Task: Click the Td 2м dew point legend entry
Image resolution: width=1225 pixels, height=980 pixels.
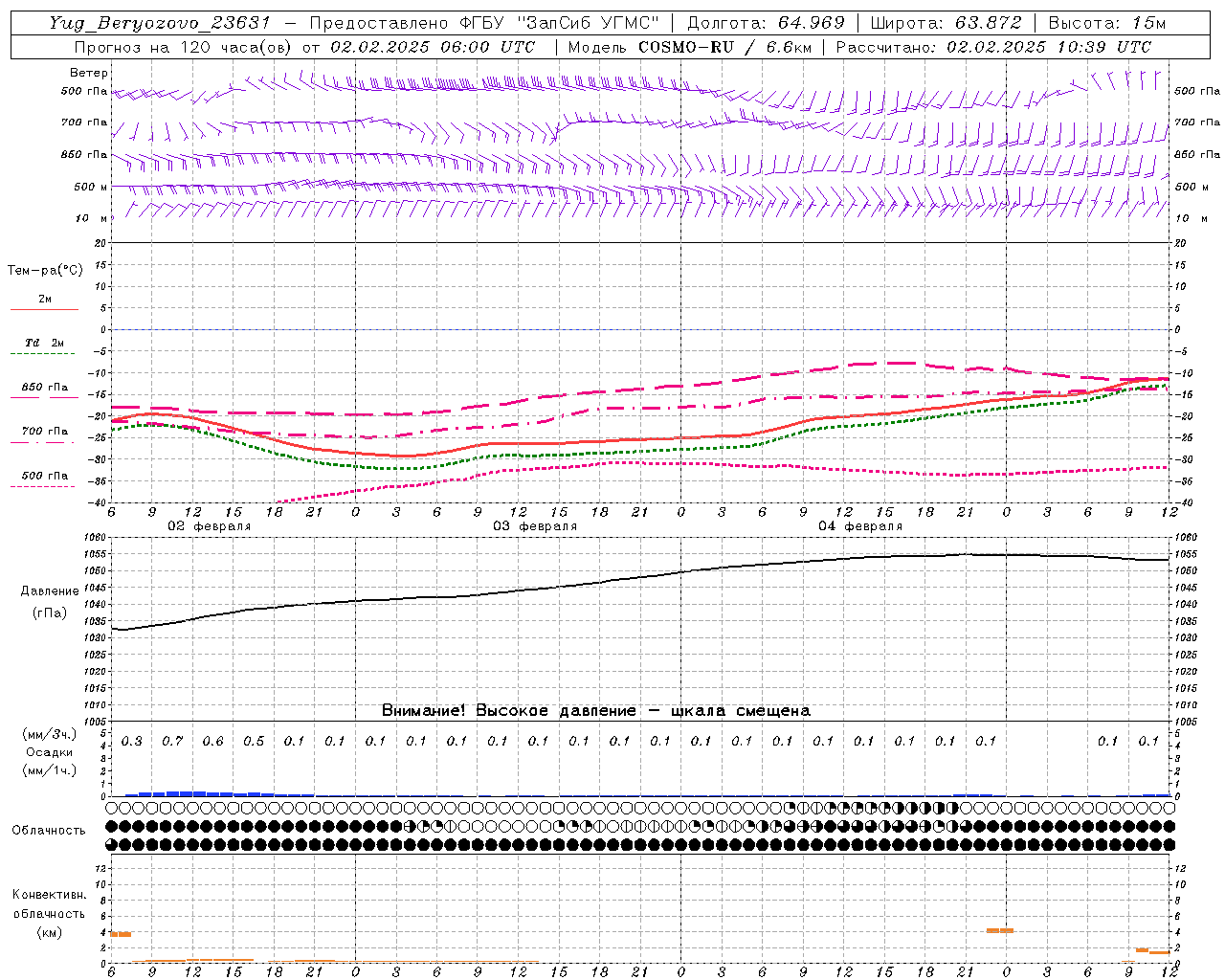Action: [44, 343]
